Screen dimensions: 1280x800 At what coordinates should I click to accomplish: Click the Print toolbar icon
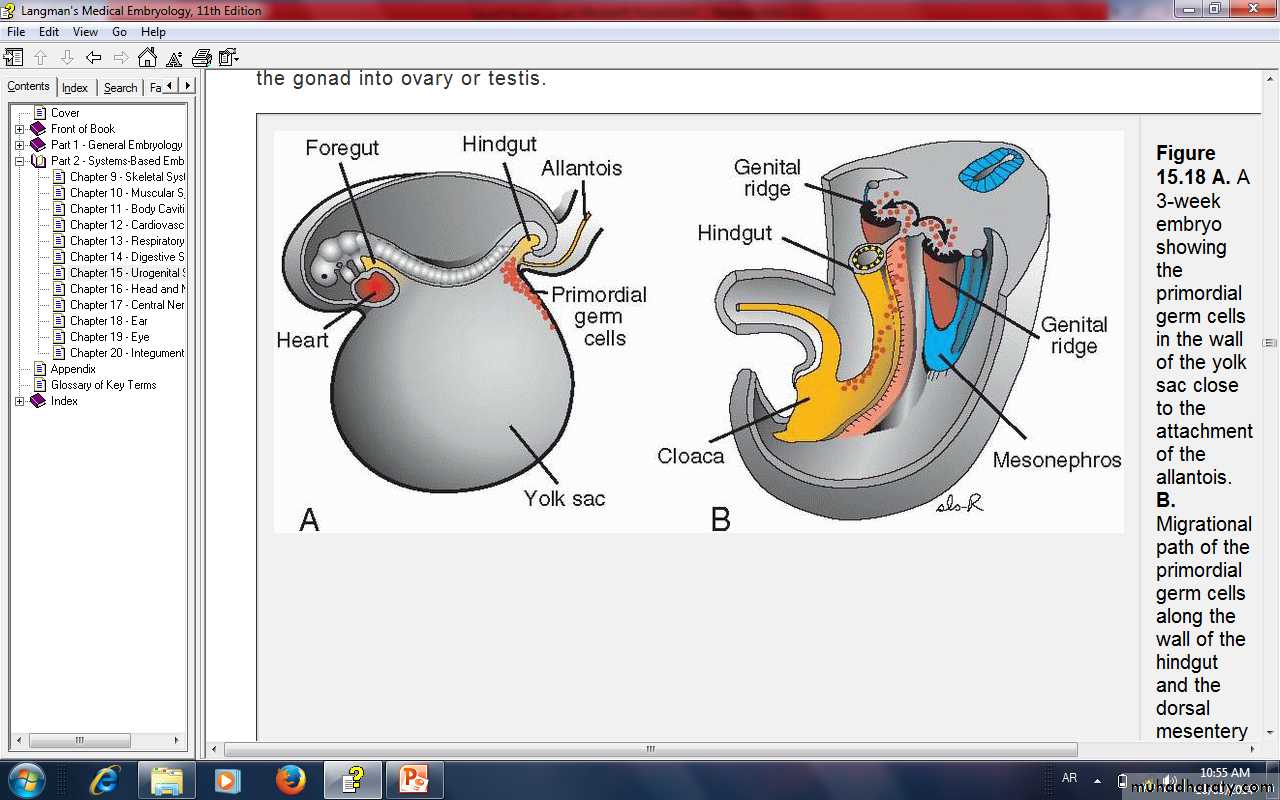[x=202, y=57]
